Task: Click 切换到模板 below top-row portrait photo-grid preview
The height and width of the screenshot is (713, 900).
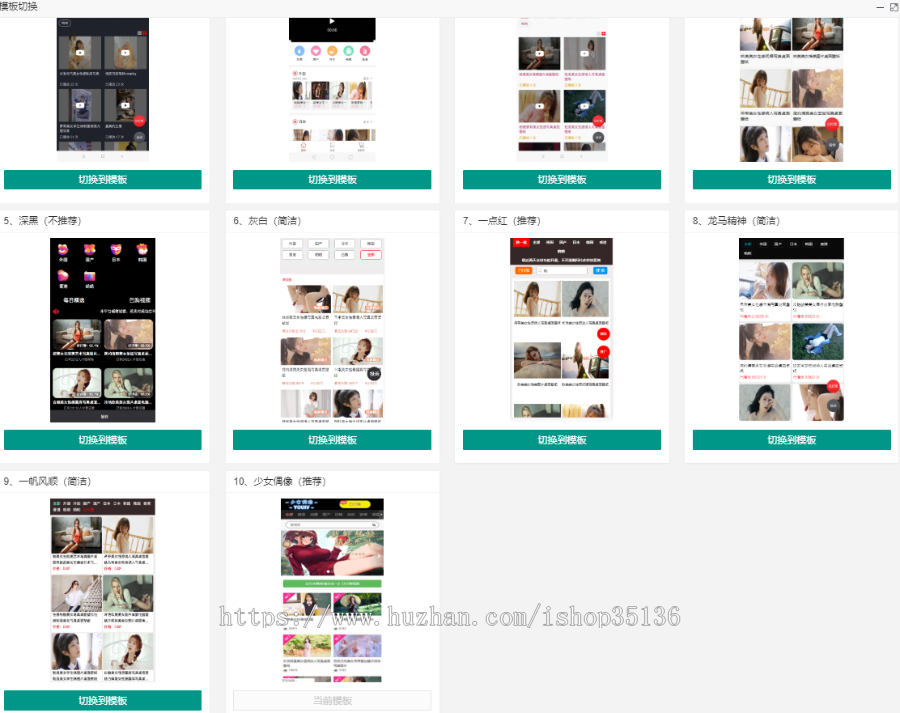Action: coord(792,180)
